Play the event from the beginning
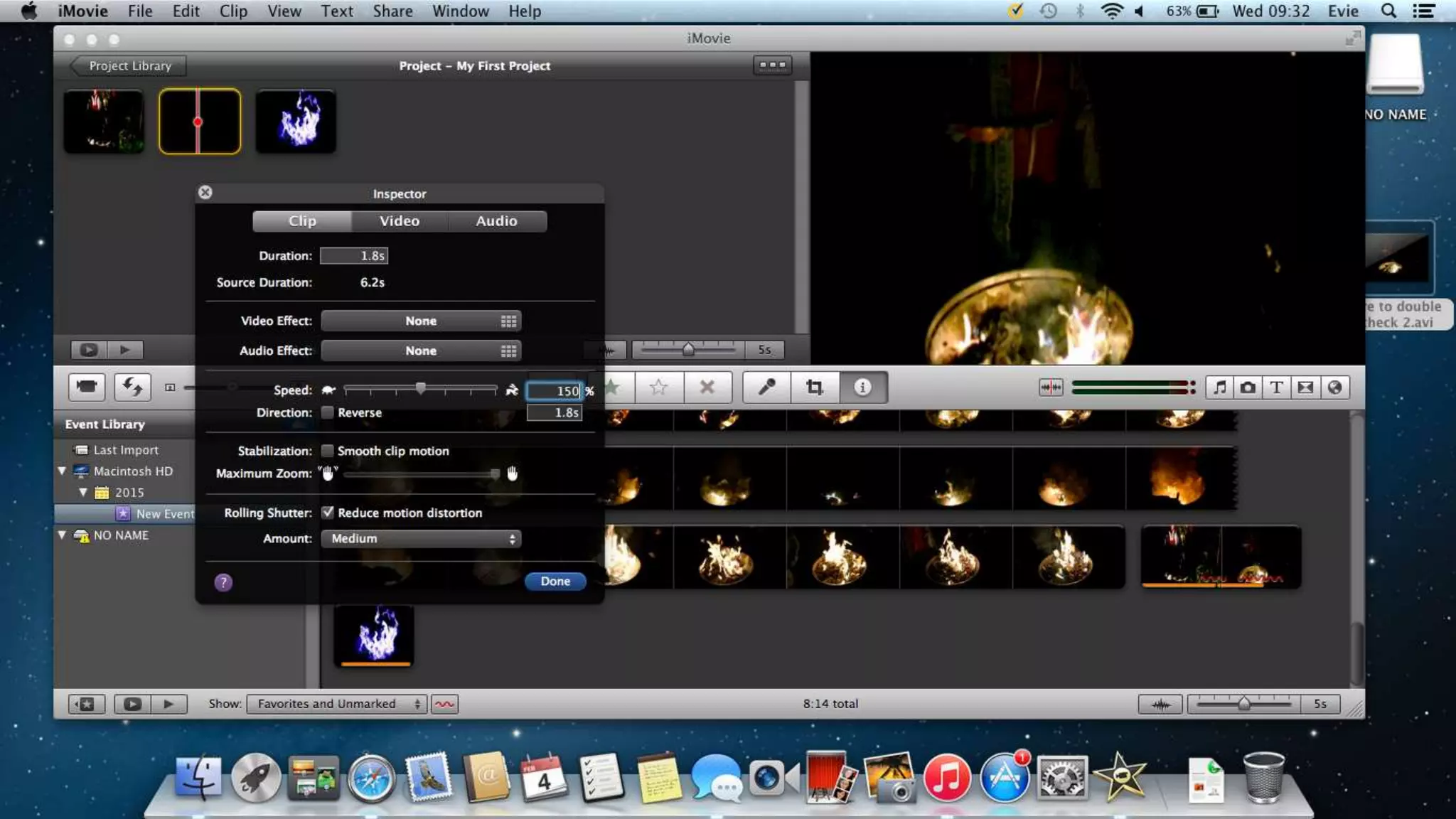 [x=169, y=704]
